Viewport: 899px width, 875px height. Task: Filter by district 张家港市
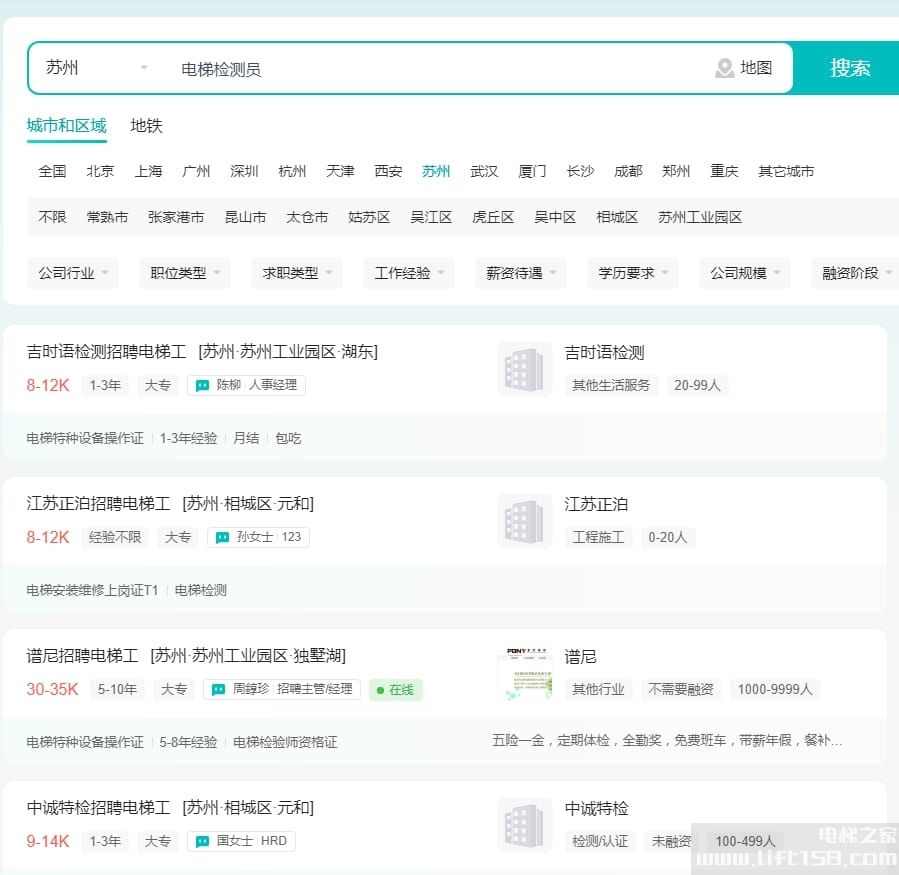[176, 217]
